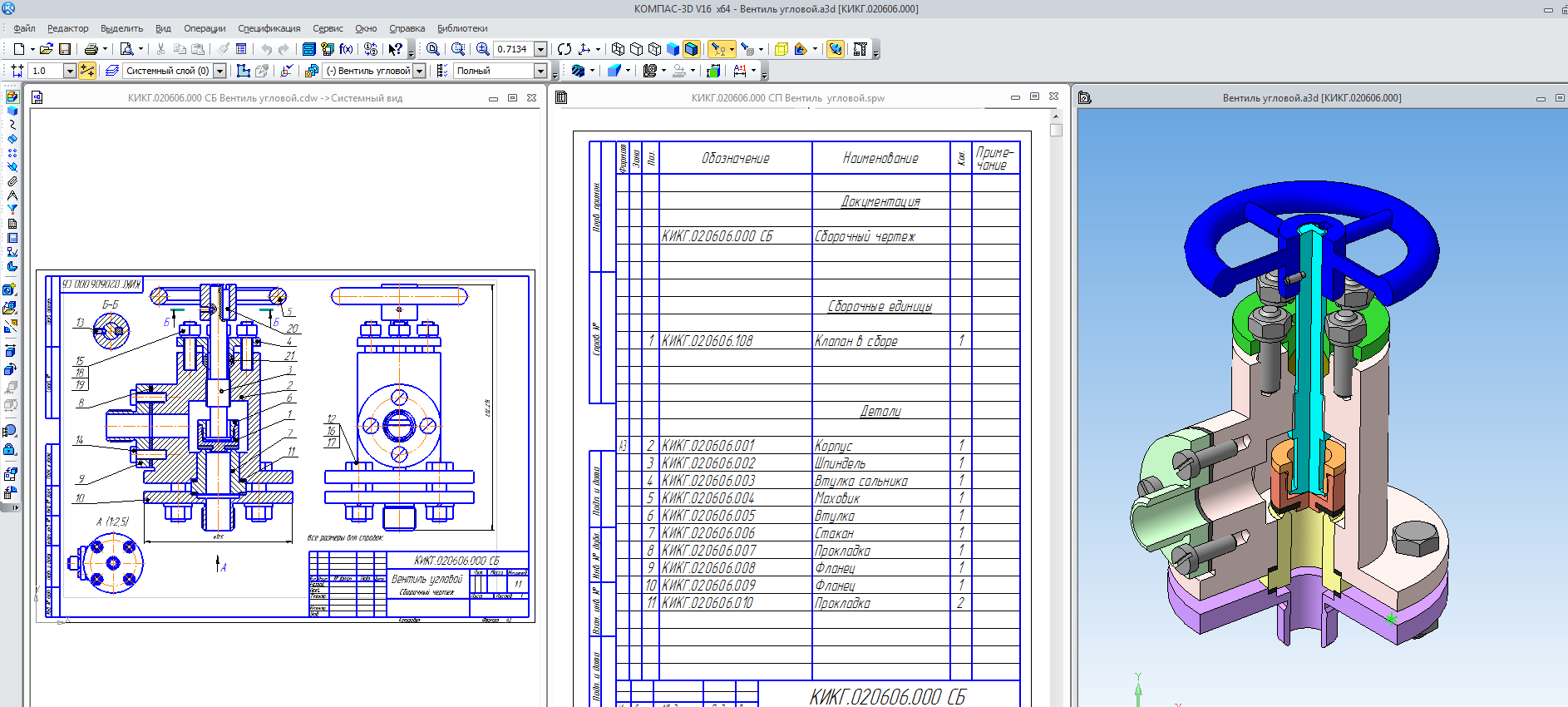Open the Вид menu
Screen dimensions: 1568x707
[x=163, y=28]
